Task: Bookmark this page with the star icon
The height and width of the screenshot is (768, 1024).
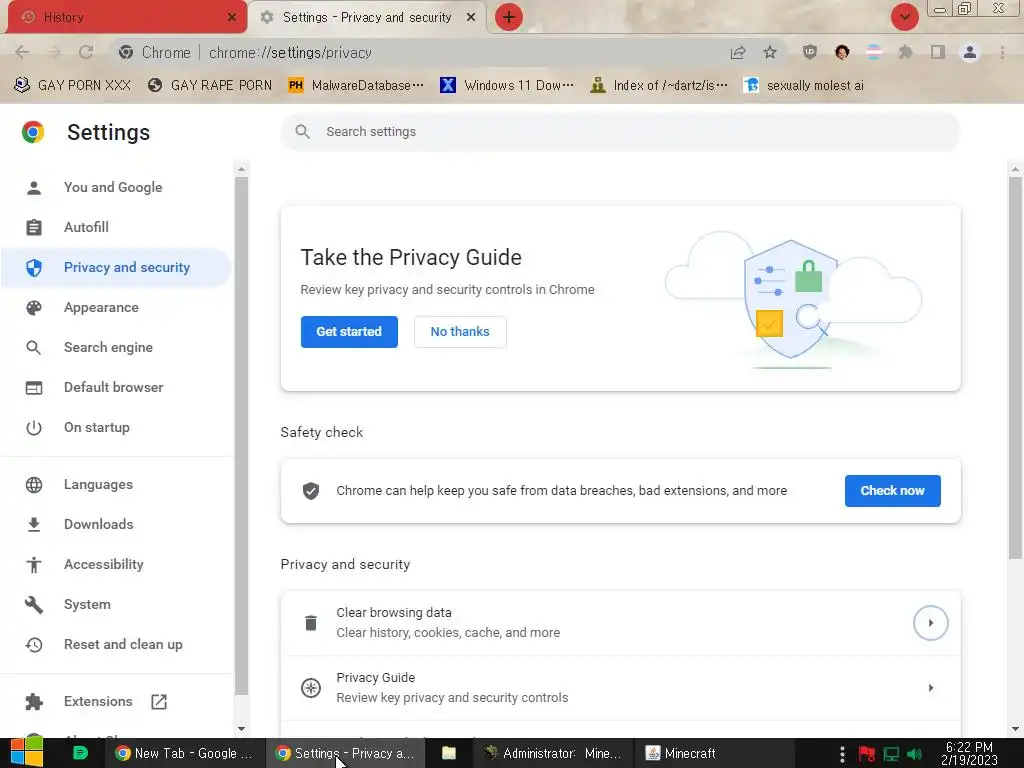Action: (770, 52)
